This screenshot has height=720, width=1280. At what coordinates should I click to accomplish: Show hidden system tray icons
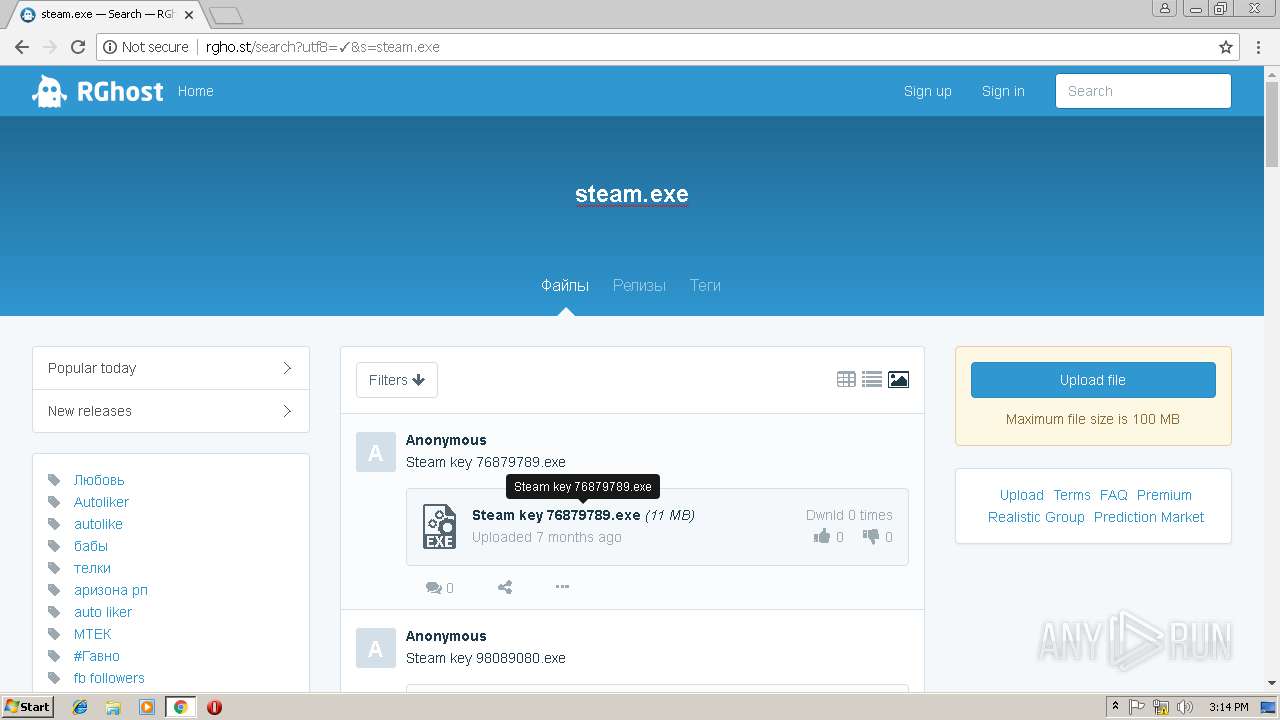coord(1115,707)
